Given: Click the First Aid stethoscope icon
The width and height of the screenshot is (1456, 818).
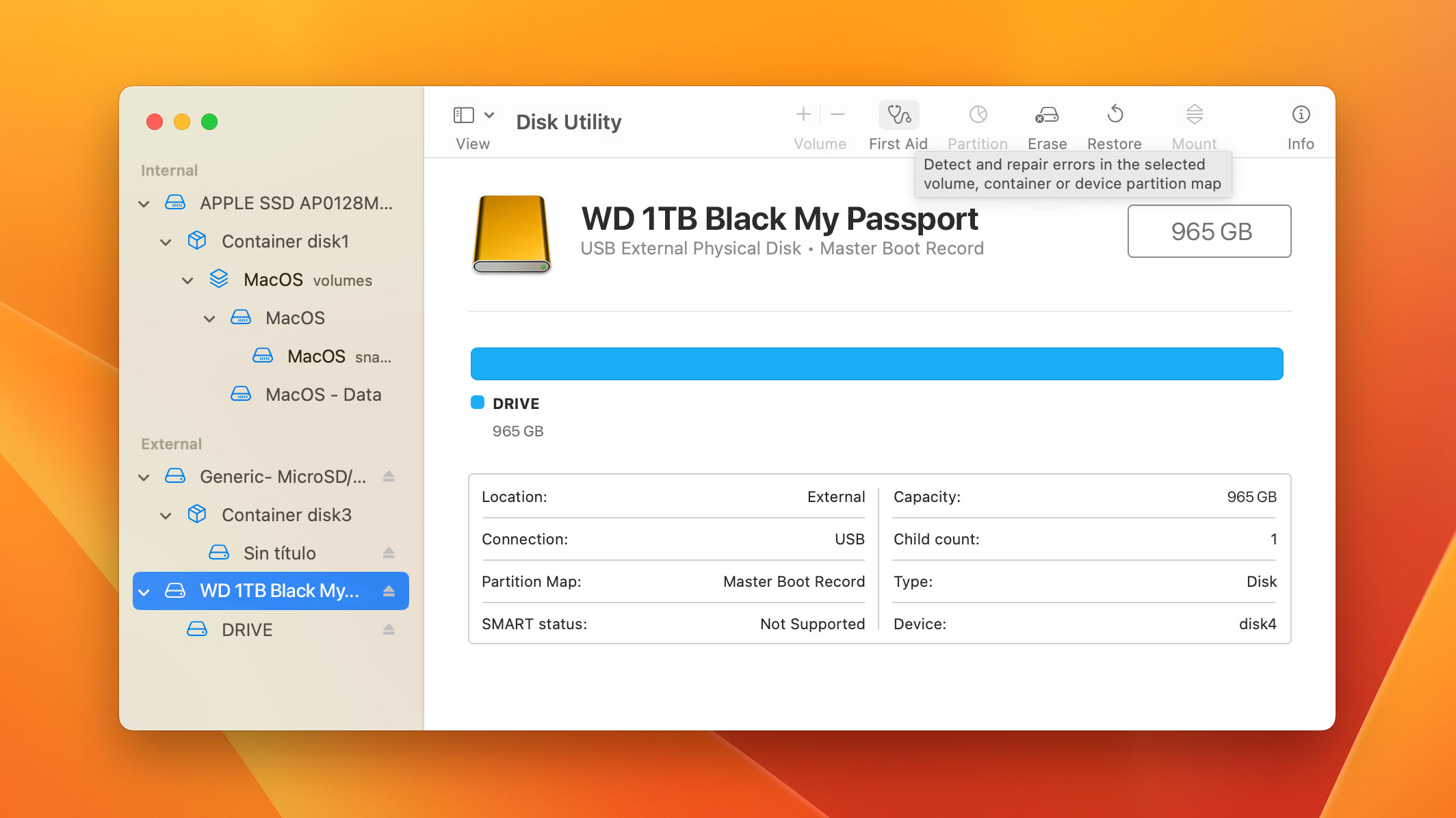Looking at the screenshot, I should (x=898, y=115).
